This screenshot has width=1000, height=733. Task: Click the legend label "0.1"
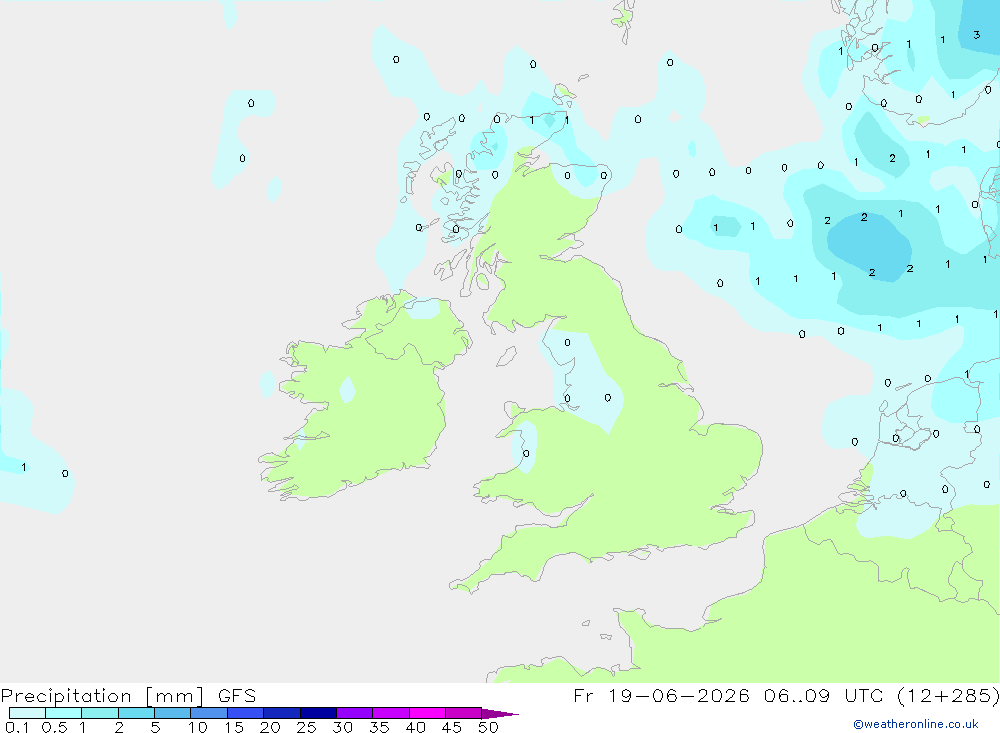(17, 727)
